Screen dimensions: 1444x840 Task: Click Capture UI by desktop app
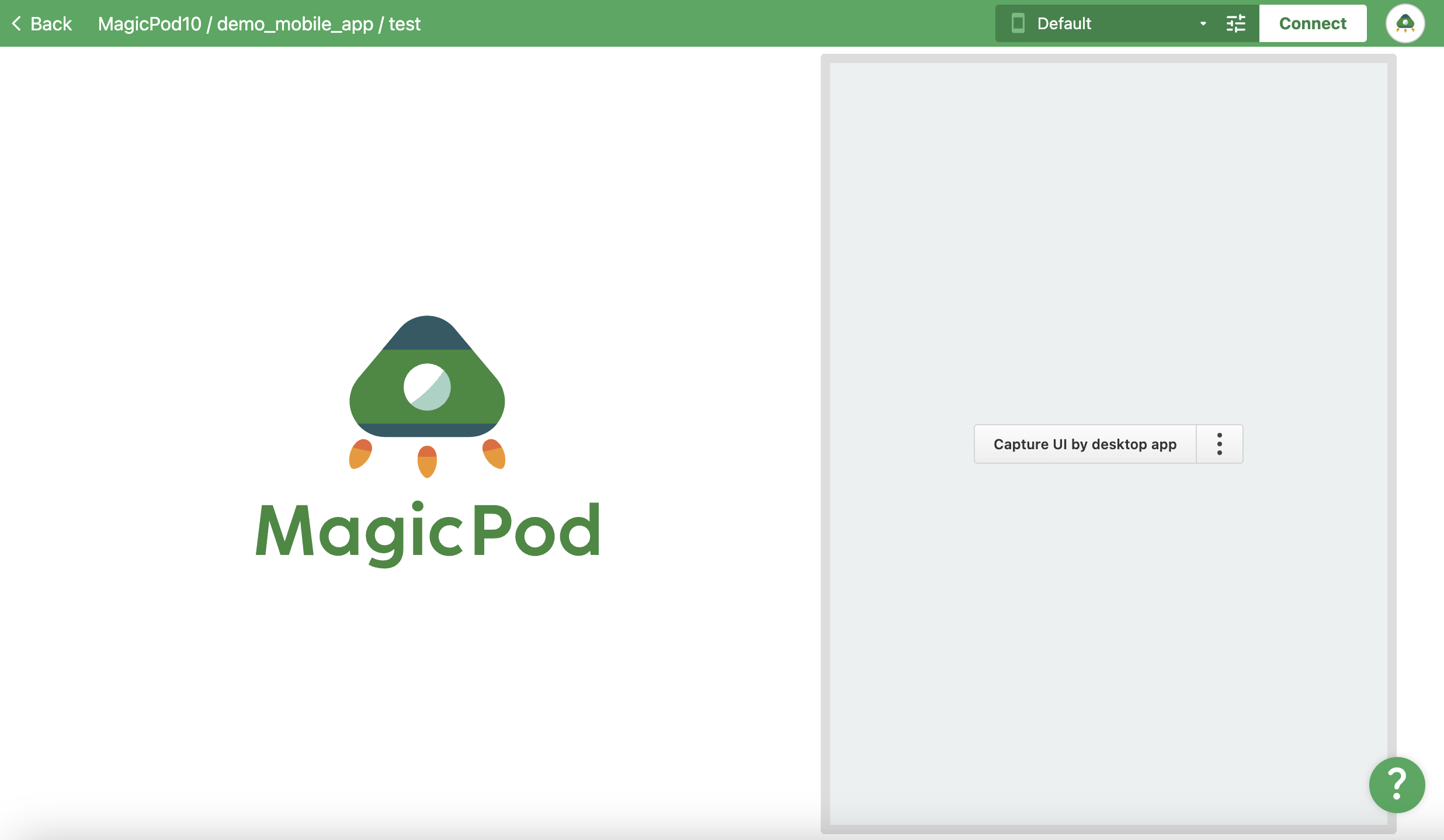pos(1085,444)
